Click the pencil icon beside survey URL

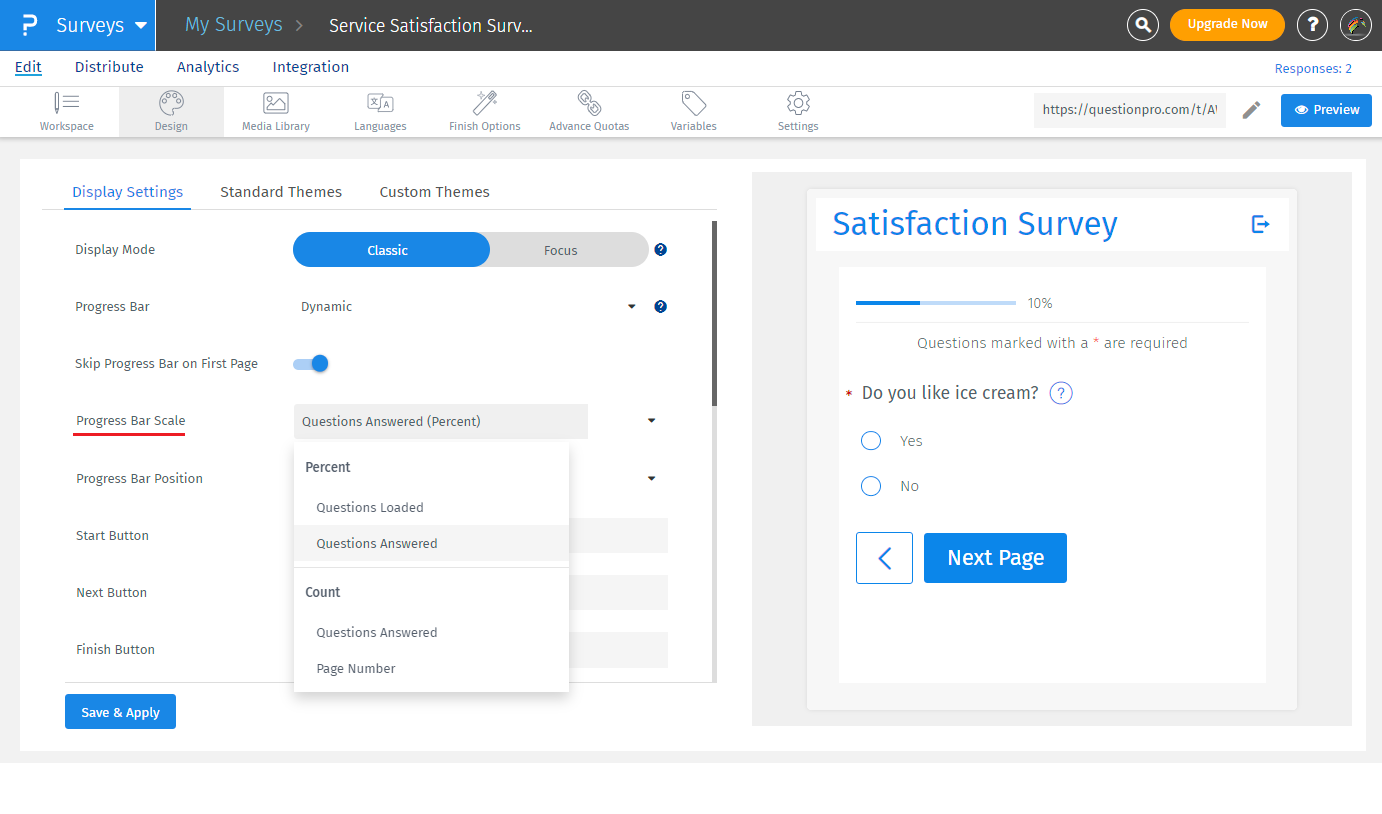point(1251,110)
